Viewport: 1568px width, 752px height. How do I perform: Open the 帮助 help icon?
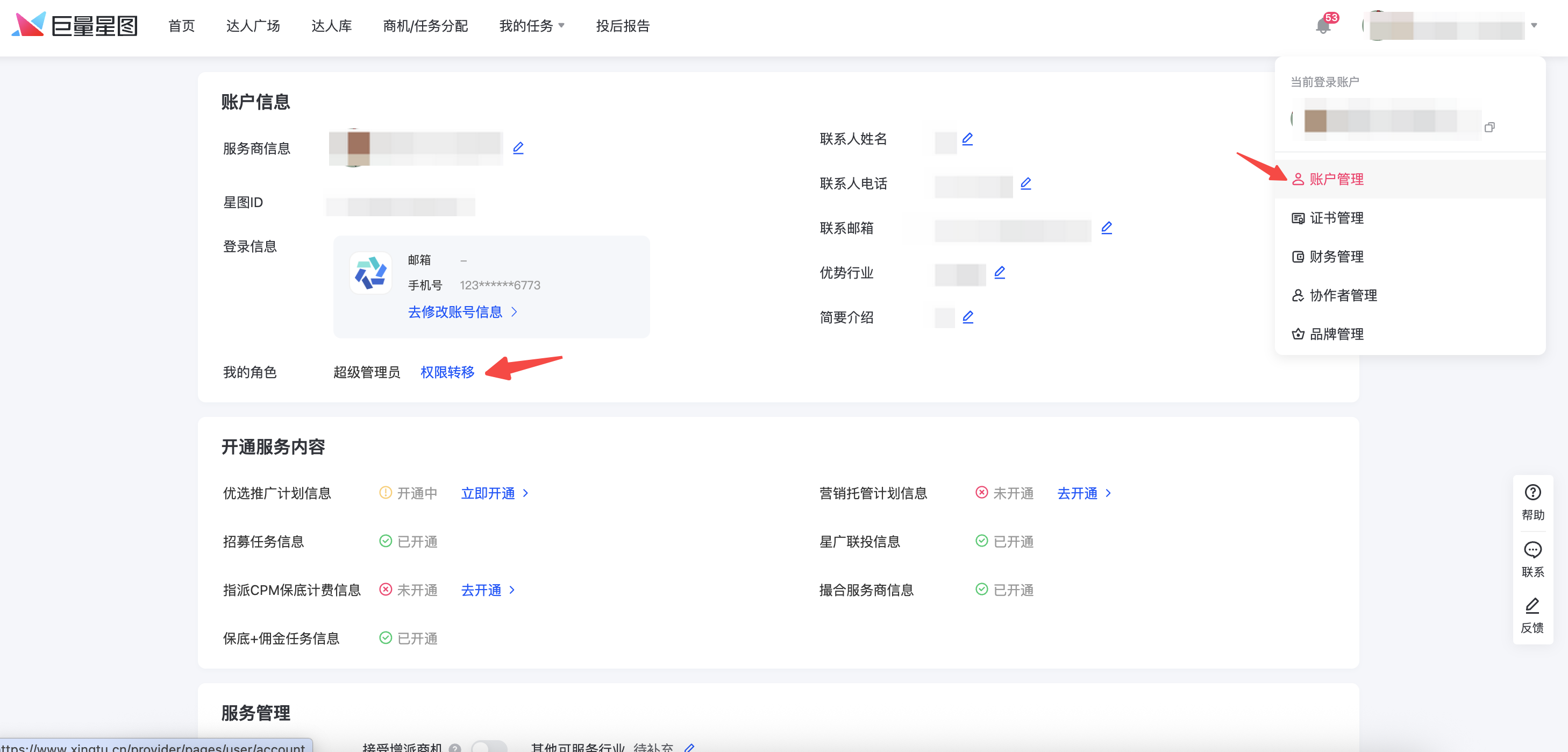[1532, 493]
